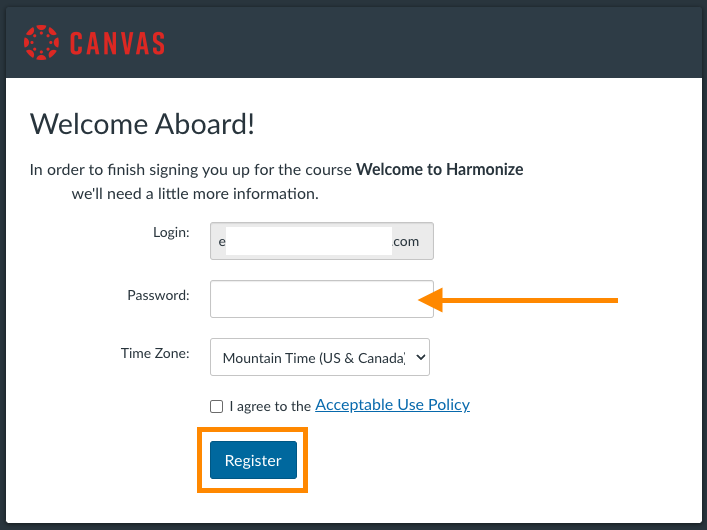The height and width of the screenshot is (530, 707).
Task: Click the "Welcome Aboard!" heading
Action: 142,124
